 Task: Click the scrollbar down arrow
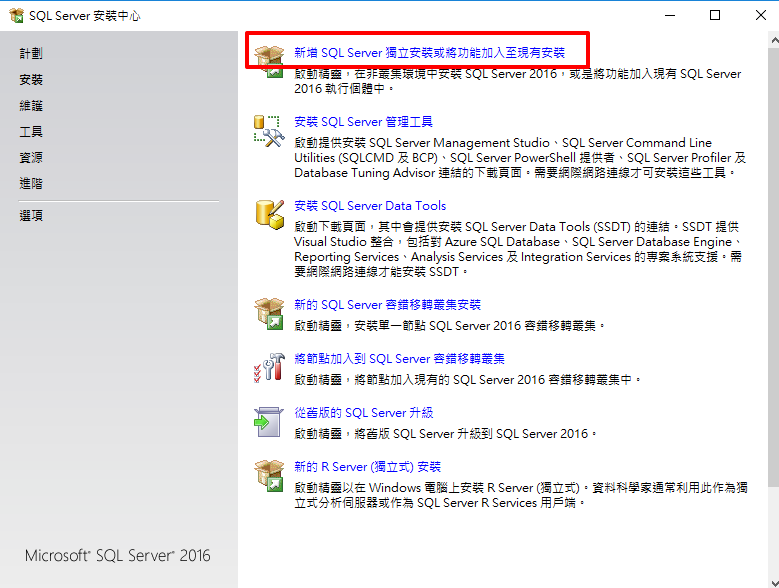(x=774, y=582)
